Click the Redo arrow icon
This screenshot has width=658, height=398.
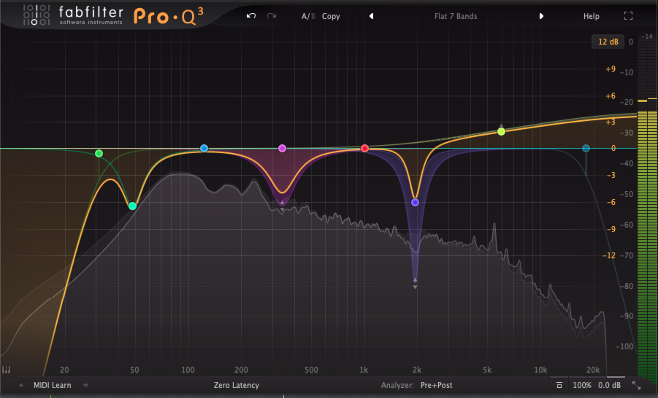click(x=272, y=16)
